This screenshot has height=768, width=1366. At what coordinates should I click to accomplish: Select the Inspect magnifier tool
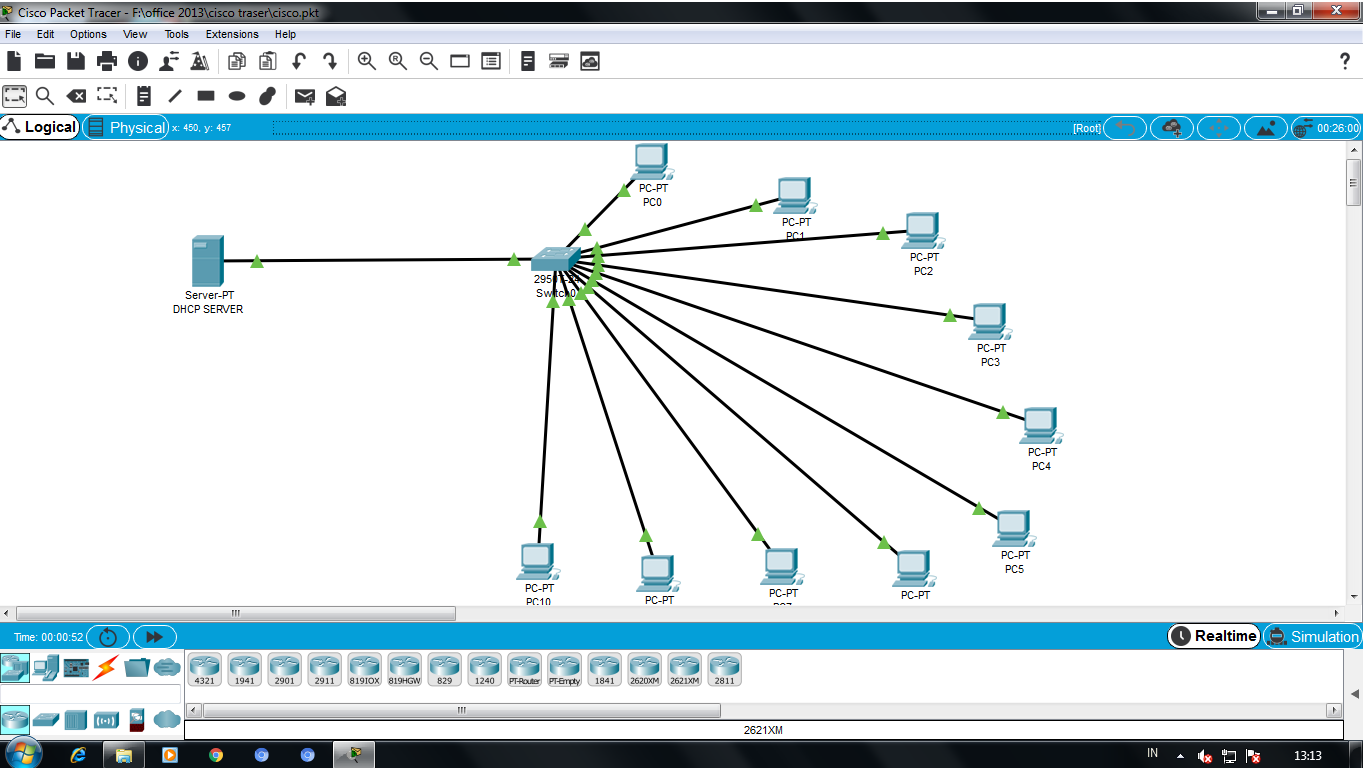pyautogui.click(x=45, y=96)
